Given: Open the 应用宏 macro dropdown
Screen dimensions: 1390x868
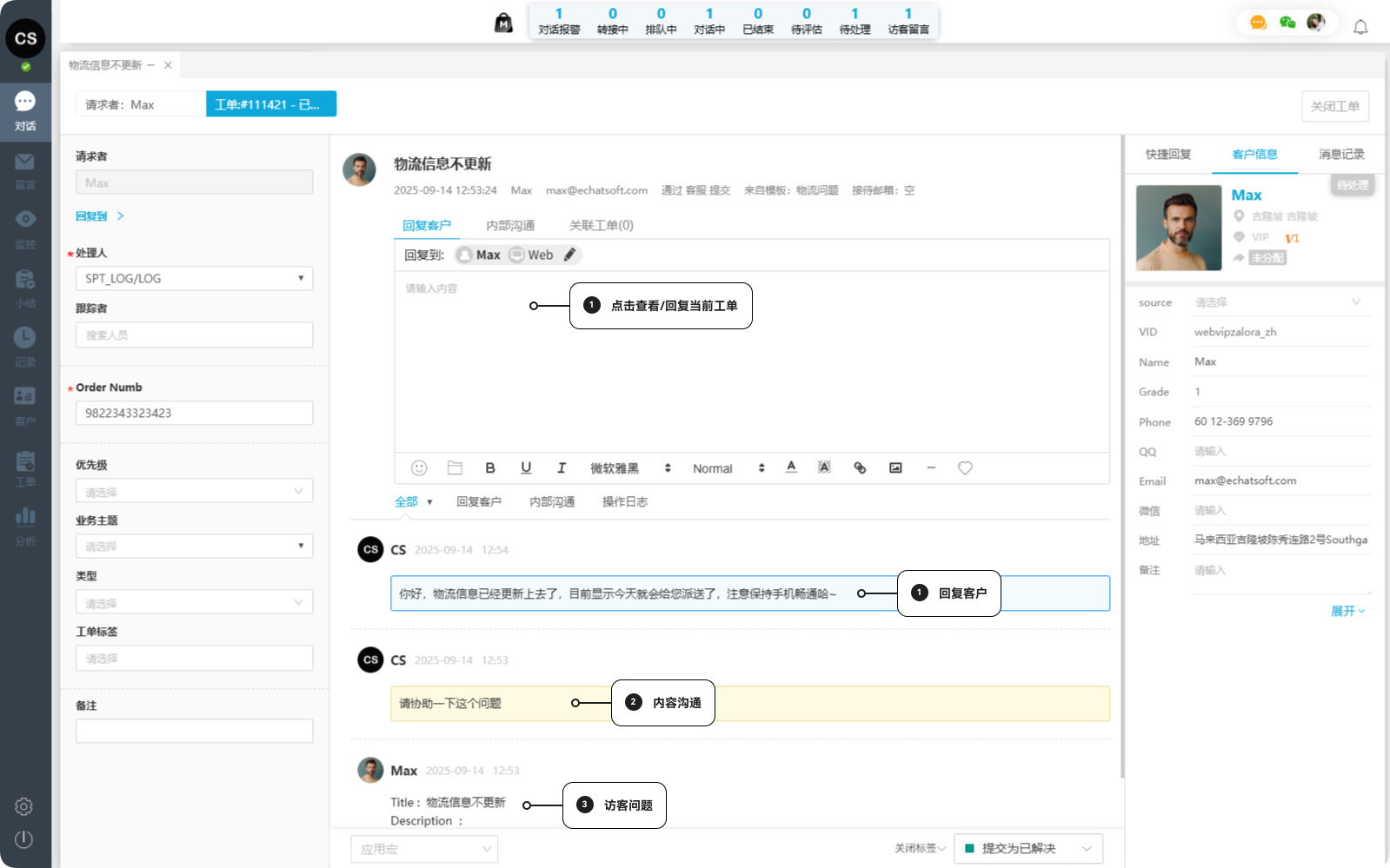Looking at the screenshot, I should pyautogui.click(x=424, y=849).
